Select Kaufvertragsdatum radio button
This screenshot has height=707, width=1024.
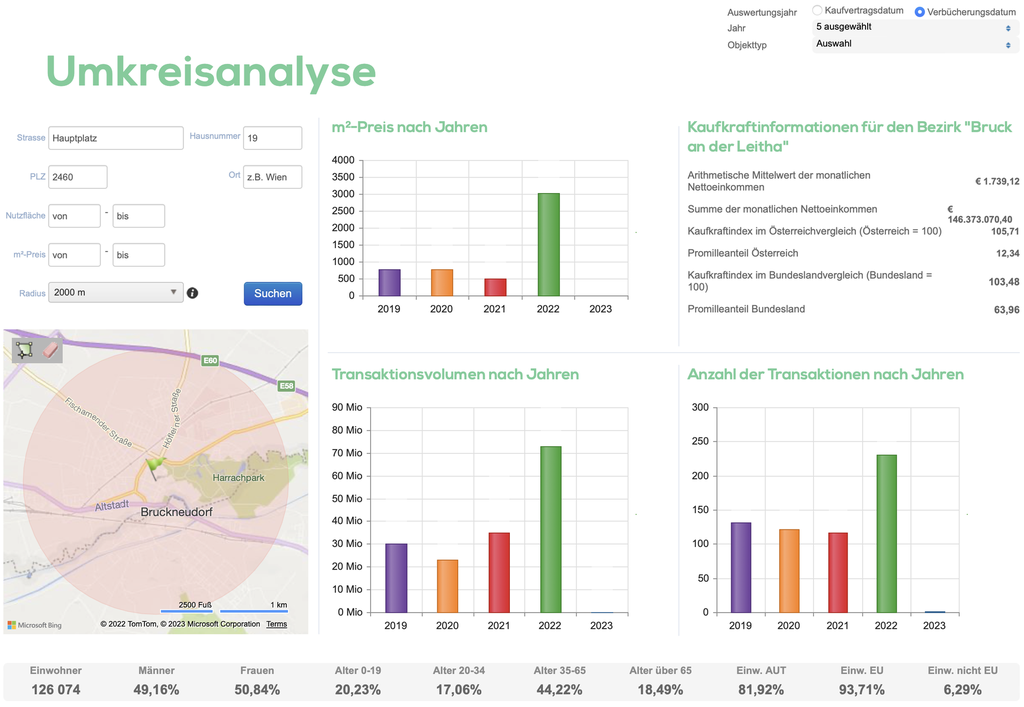coord(817,11)
